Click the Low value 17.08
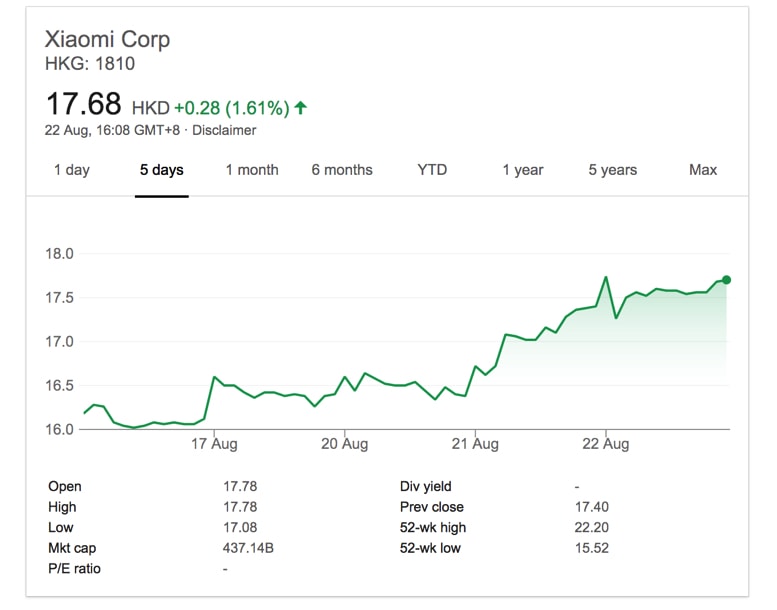The height and width of the screenshot is (610, 777). [x=240, y=527]
